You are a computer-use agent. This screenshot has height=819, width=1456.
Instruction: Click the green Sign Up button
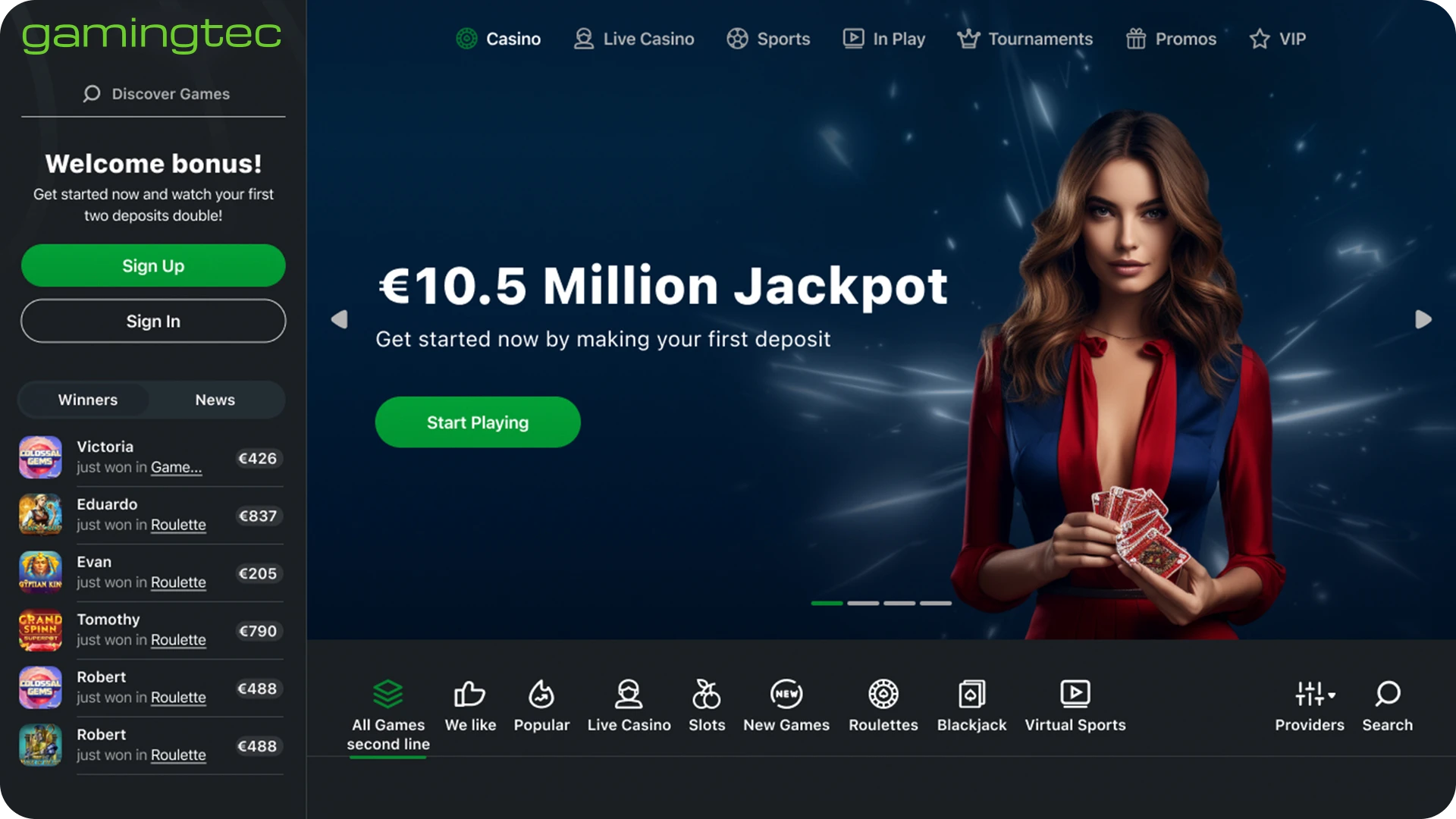(x=153, y=265)
